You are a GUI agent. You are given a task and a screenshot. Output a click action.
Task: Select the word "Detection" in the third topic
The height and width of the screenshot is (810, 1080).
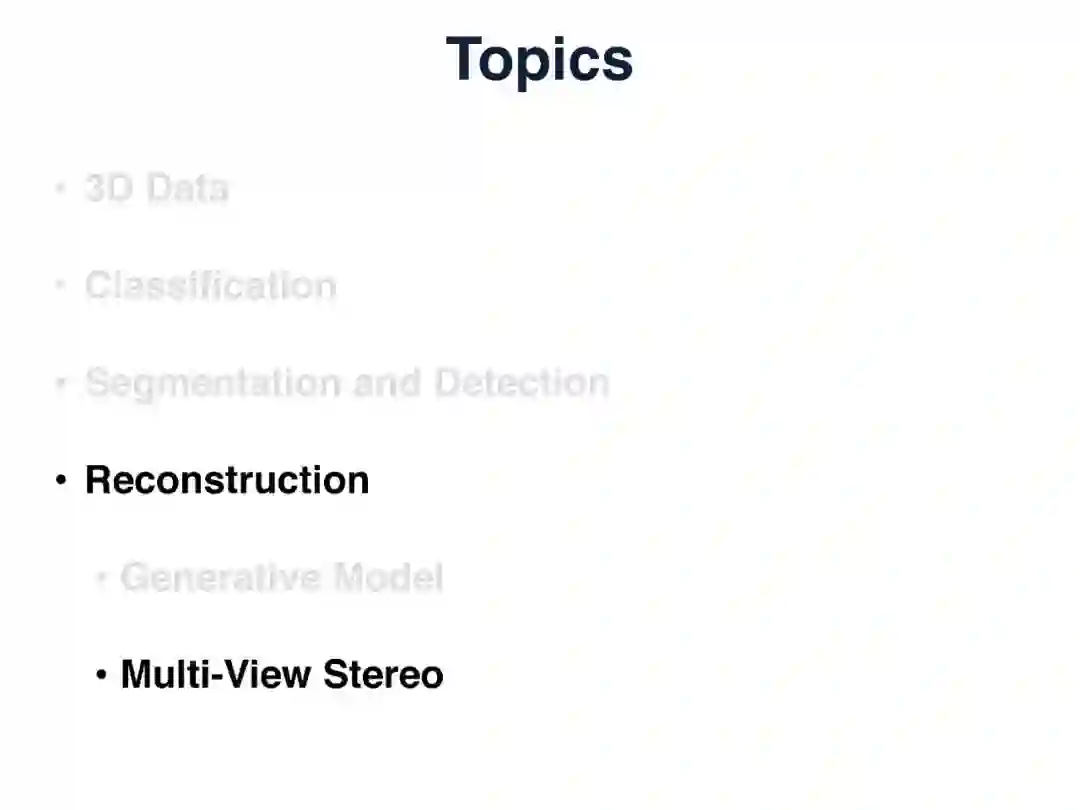pyautogui.click(x=521, y=383)
